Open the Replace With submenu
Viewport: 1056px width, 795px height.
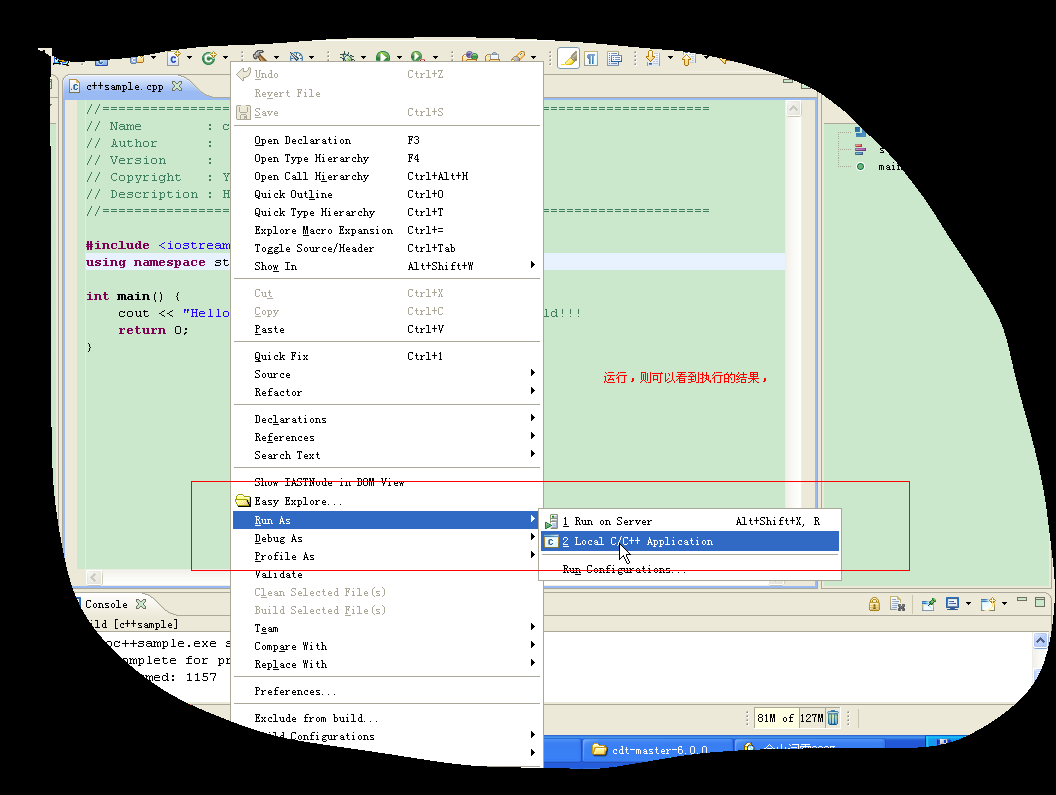[x=387, y=664]
